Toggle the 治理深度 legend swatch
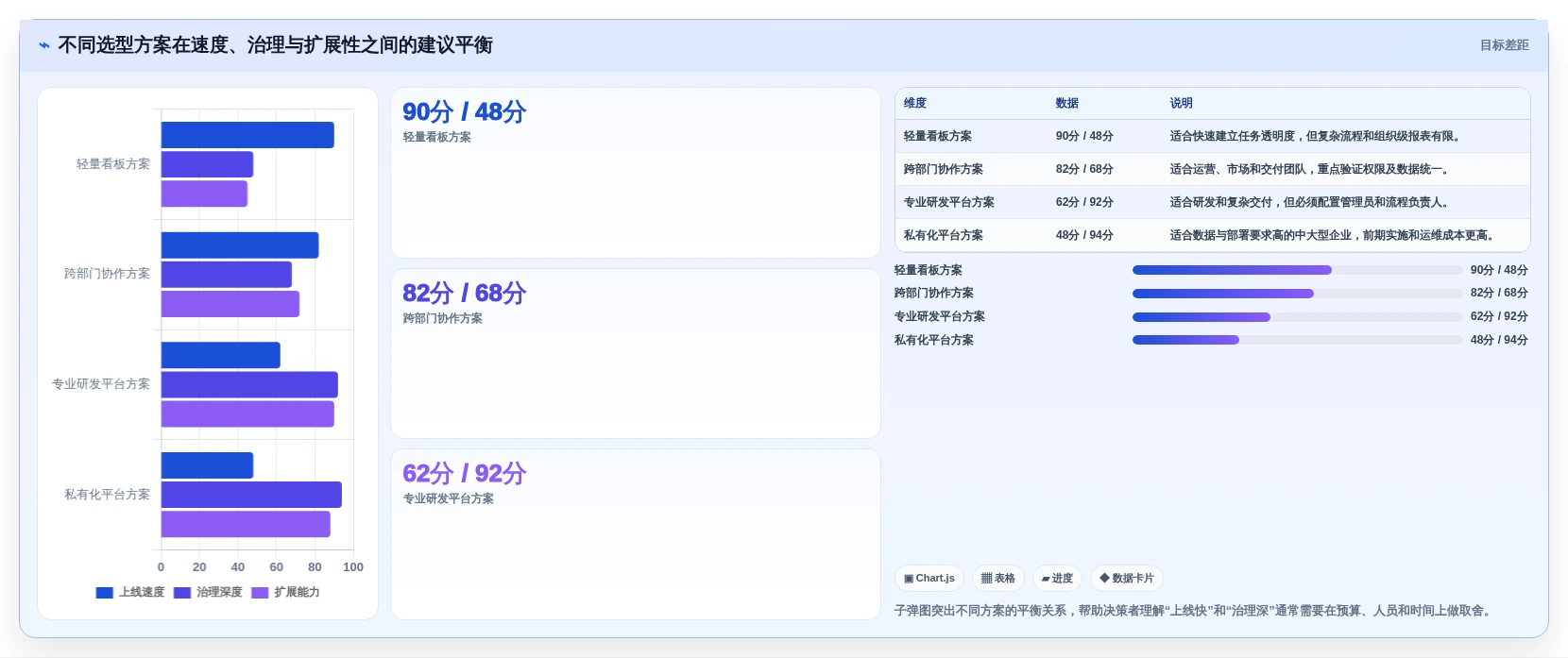The image size is (1568, 658). (x=182, y=593)
